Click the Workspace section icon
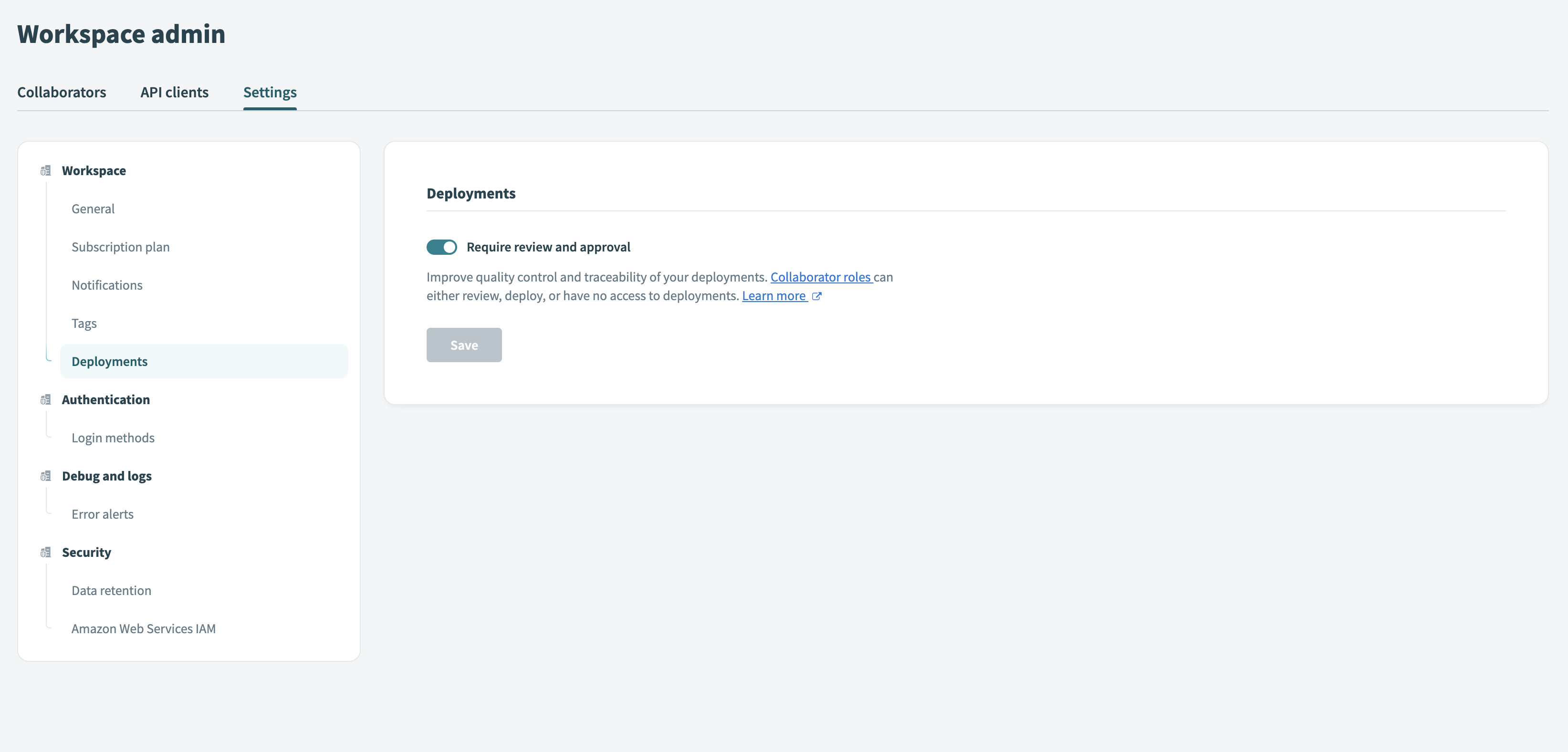 46,170
